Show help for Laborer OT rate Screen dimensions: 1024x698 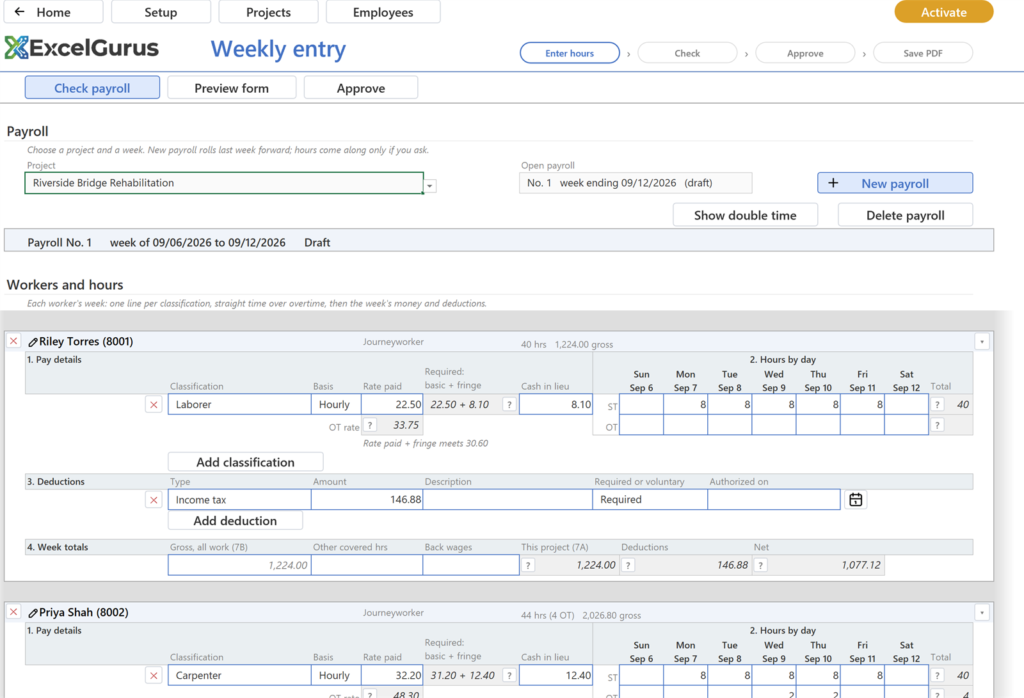[370, 425]
